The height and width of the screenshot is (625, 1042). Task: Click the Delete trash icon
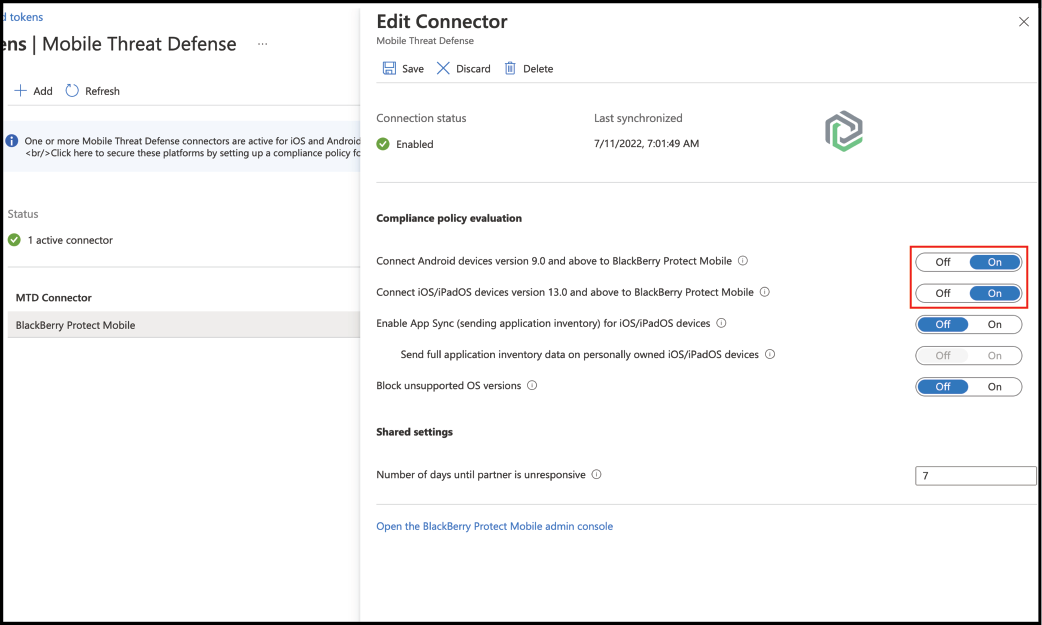pos(510,68)
